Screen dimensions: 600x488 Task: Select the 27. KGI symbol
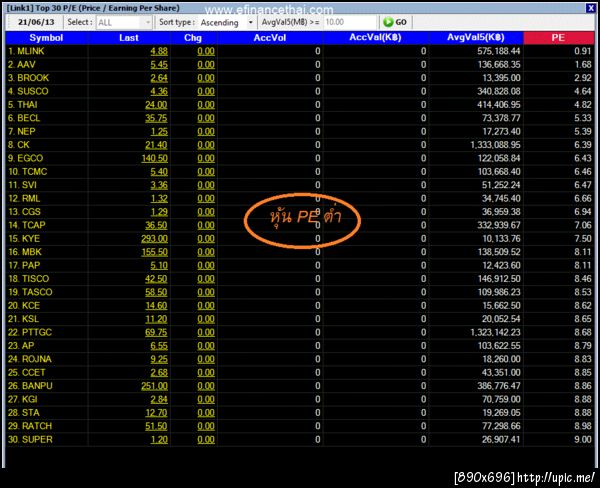(23, 400)
